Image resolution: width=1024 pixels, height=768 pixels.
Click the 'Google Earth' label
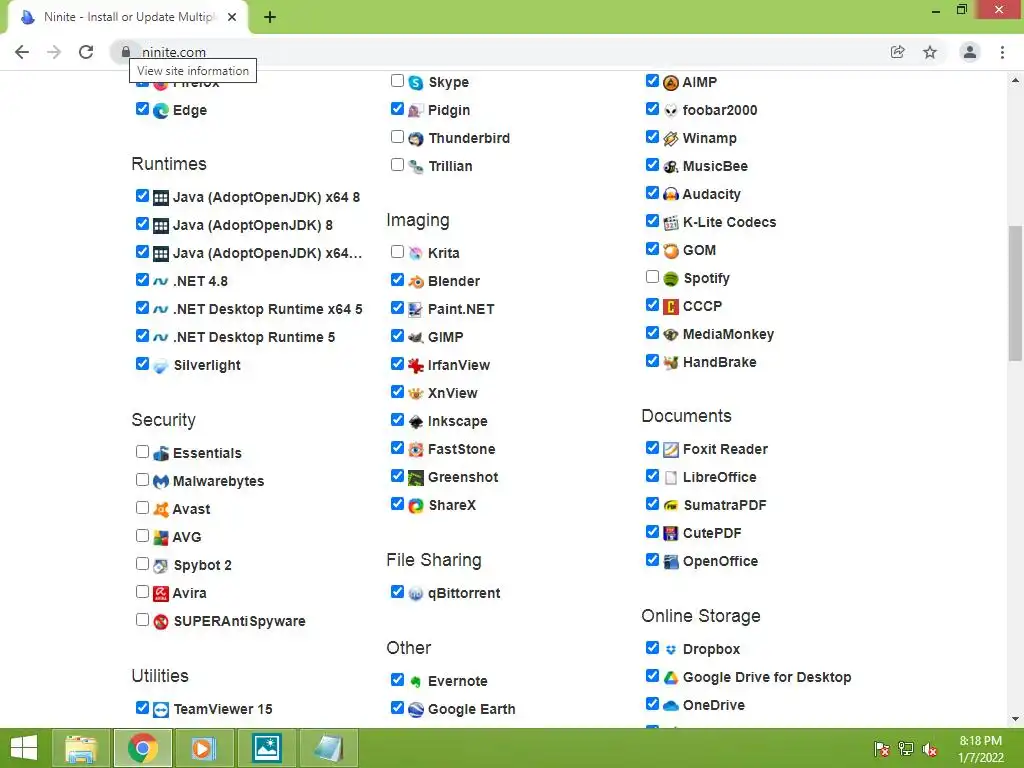472,710
